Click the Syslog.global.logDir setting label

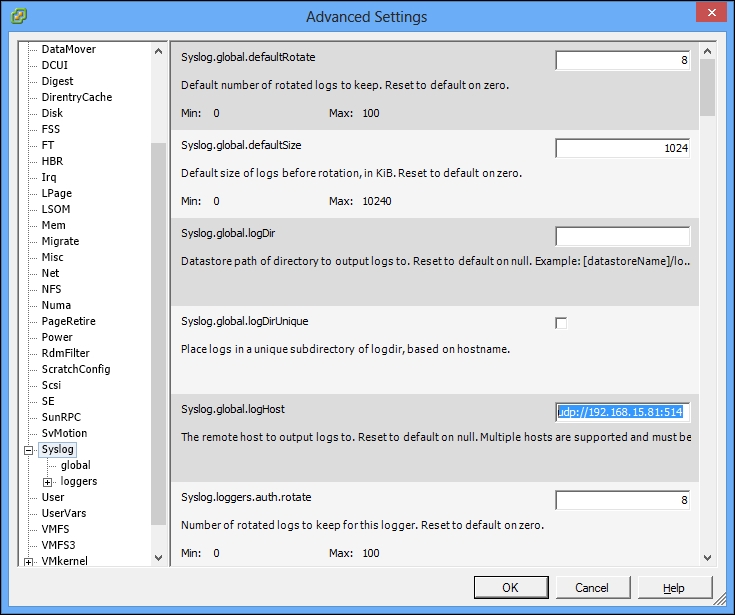coord(228,233)
